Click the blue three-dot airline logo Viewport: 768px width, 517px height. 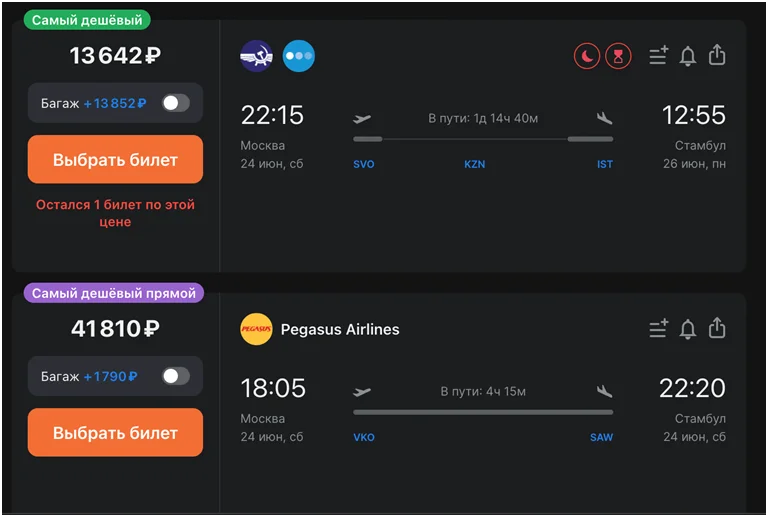click(298, 56)
